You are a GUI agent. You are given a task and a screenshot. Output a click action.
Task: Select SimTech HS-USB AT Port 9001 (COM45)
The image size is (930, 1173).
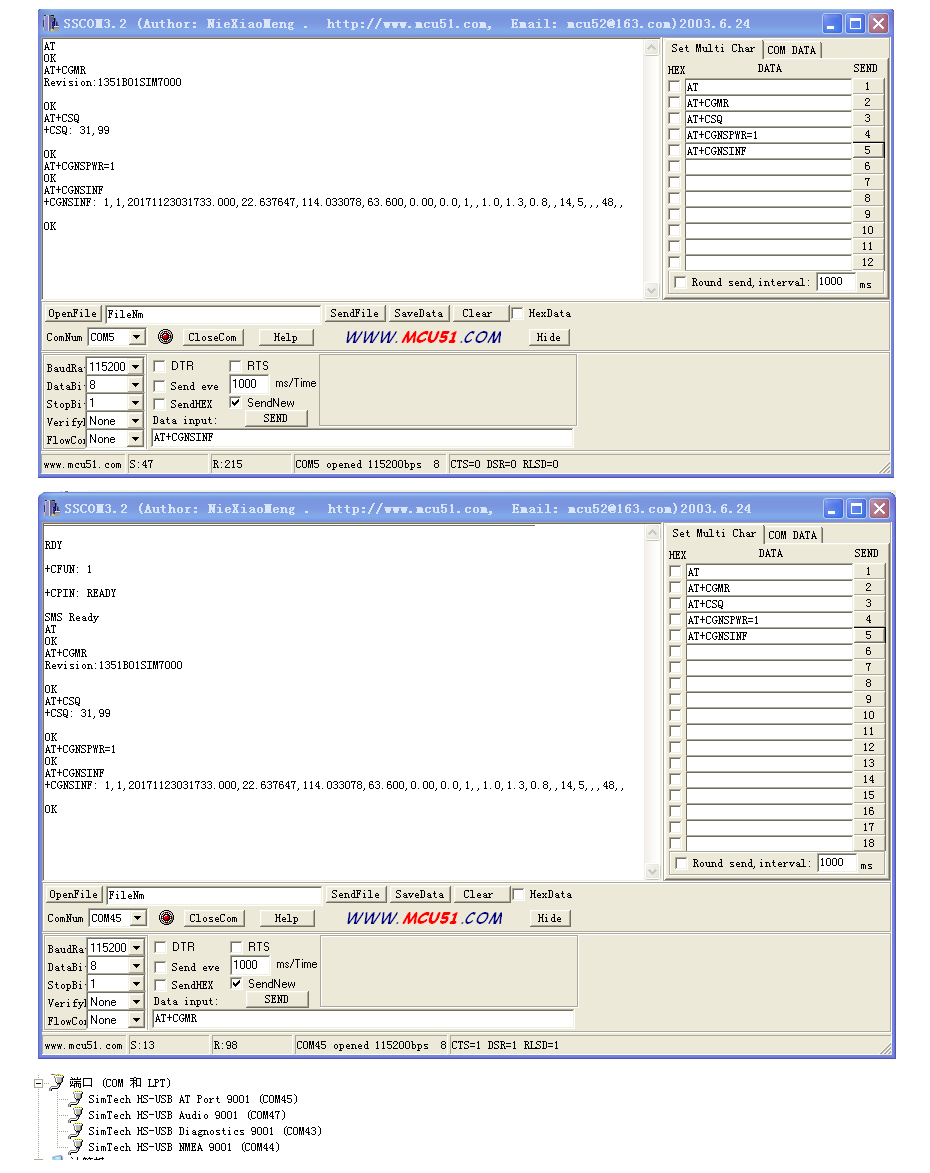[193, 1099]
